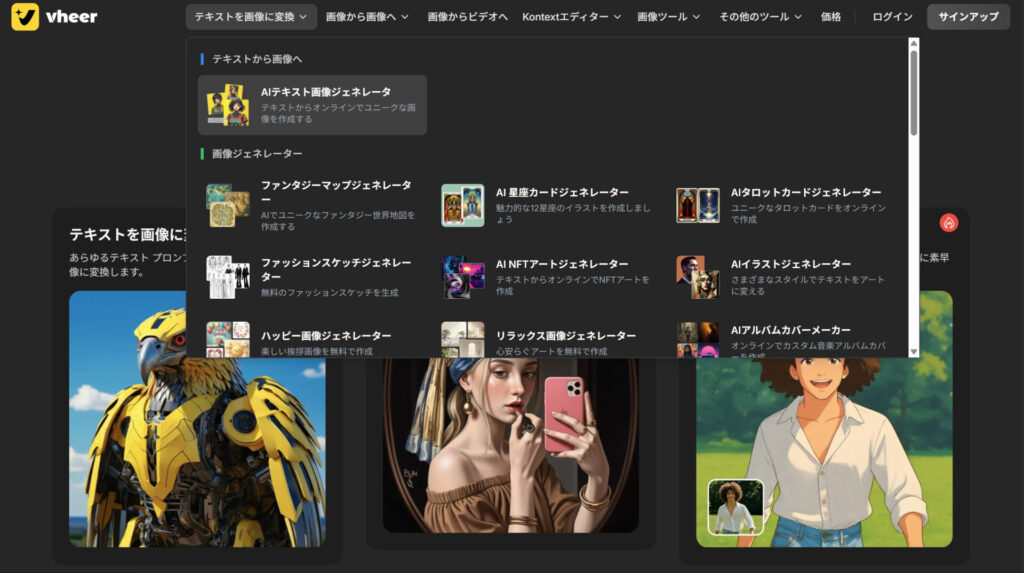Image resolution: width=1024 pixels, height=573 pixels.
Task: Open the AI NFTアートジェネレーター icon
Action: coord(462,277)
